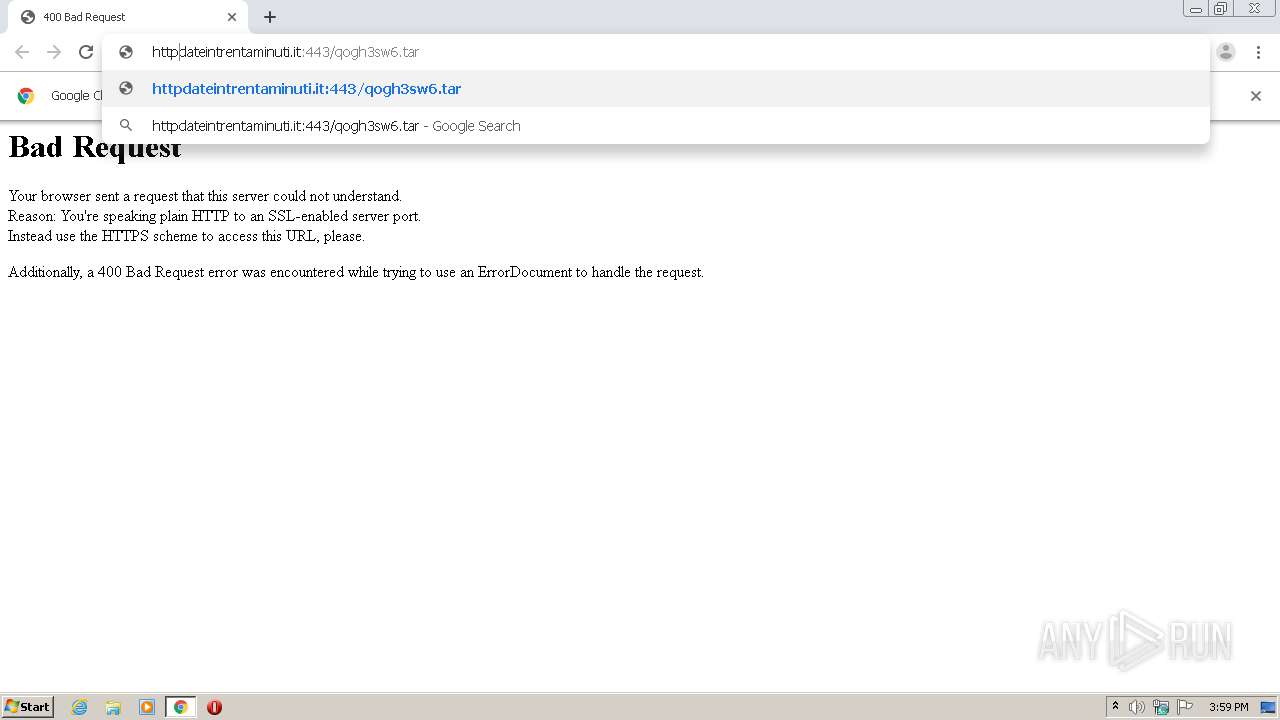Open the volume speaker tray icon
Image resolution: width=1280 pixels, height=720 pixels.
pos(1137,707)
